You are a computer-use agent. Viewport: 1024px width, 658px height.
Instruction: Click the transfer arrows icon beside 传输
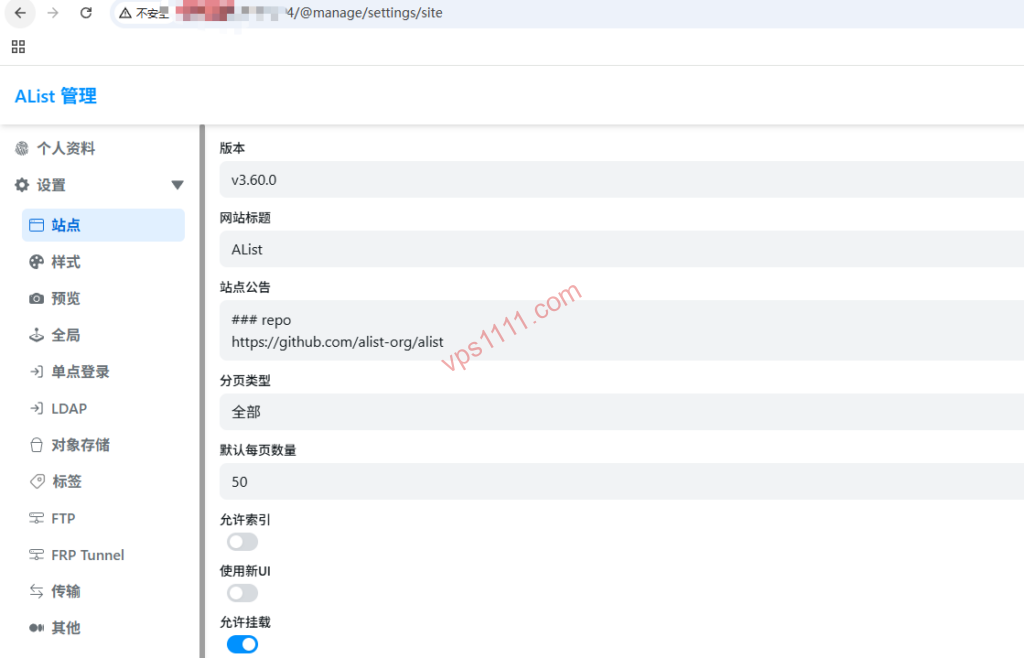(37, 591)
